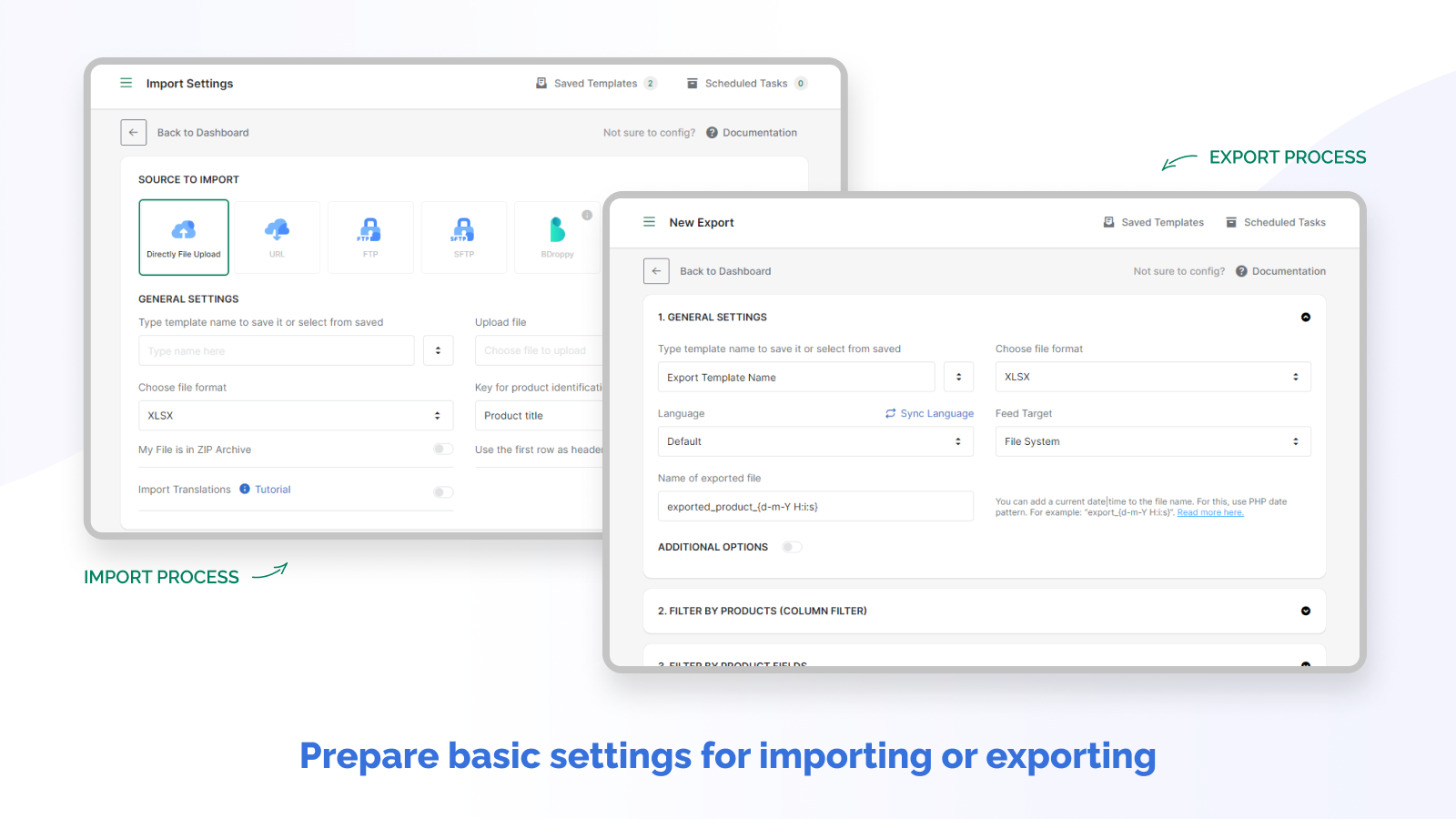Screen dimensions: 1456x819
Task: Enable the My File is in ZIP Archive toggle
Action: point(444,449)
